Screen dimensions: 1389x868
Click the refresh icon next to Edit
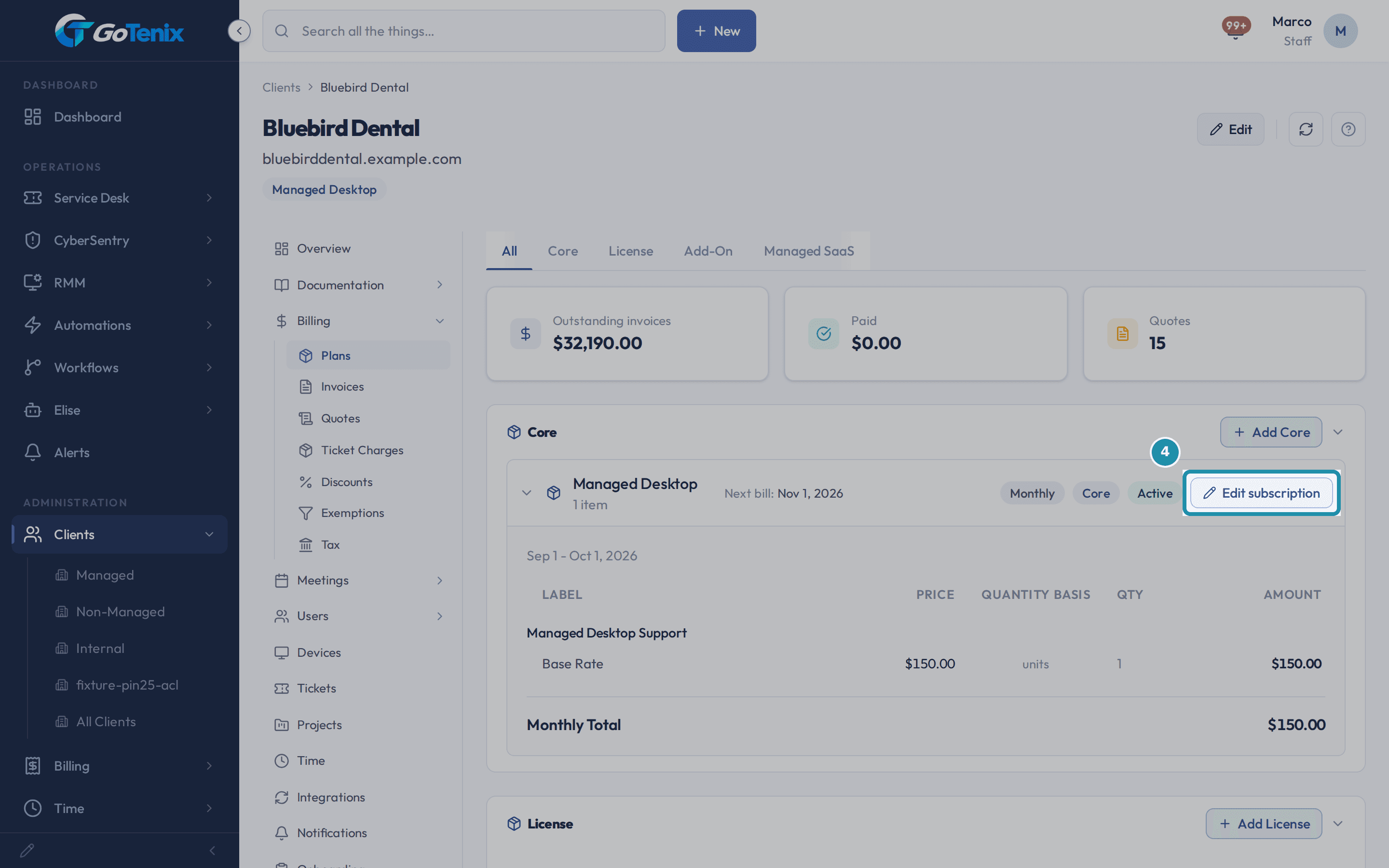click(x=1306, y=129)
